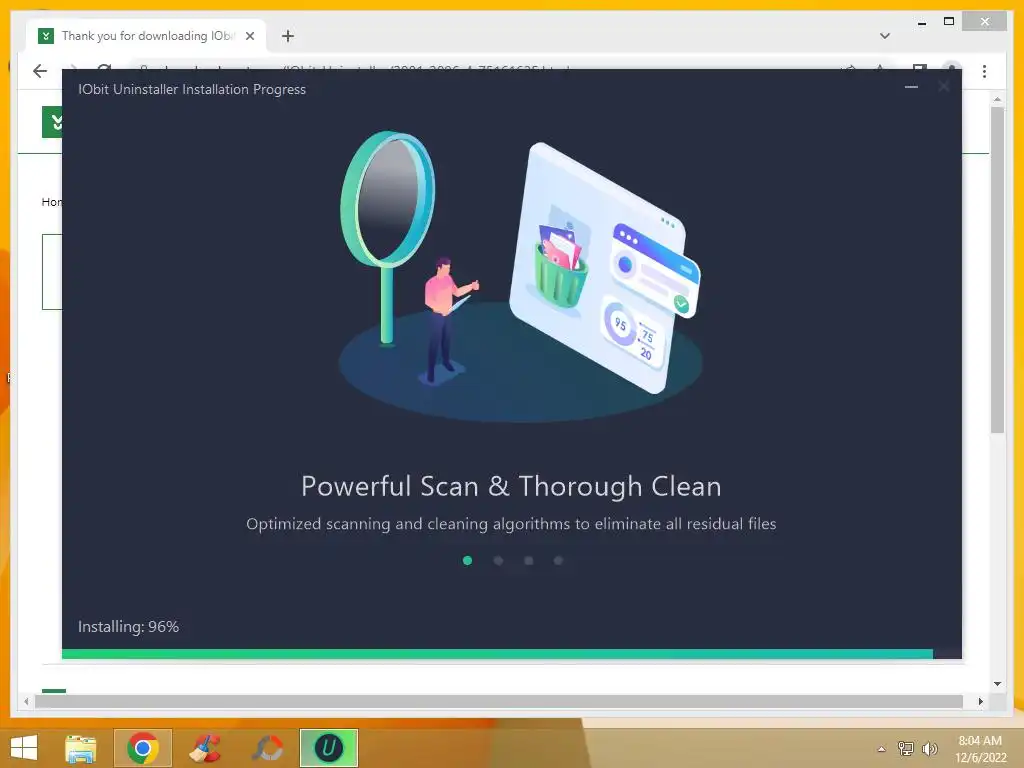The height and width of the screenshot is (768, 1024).
Task: Go back in Chrome browser
Action: (x=40, y=71)
